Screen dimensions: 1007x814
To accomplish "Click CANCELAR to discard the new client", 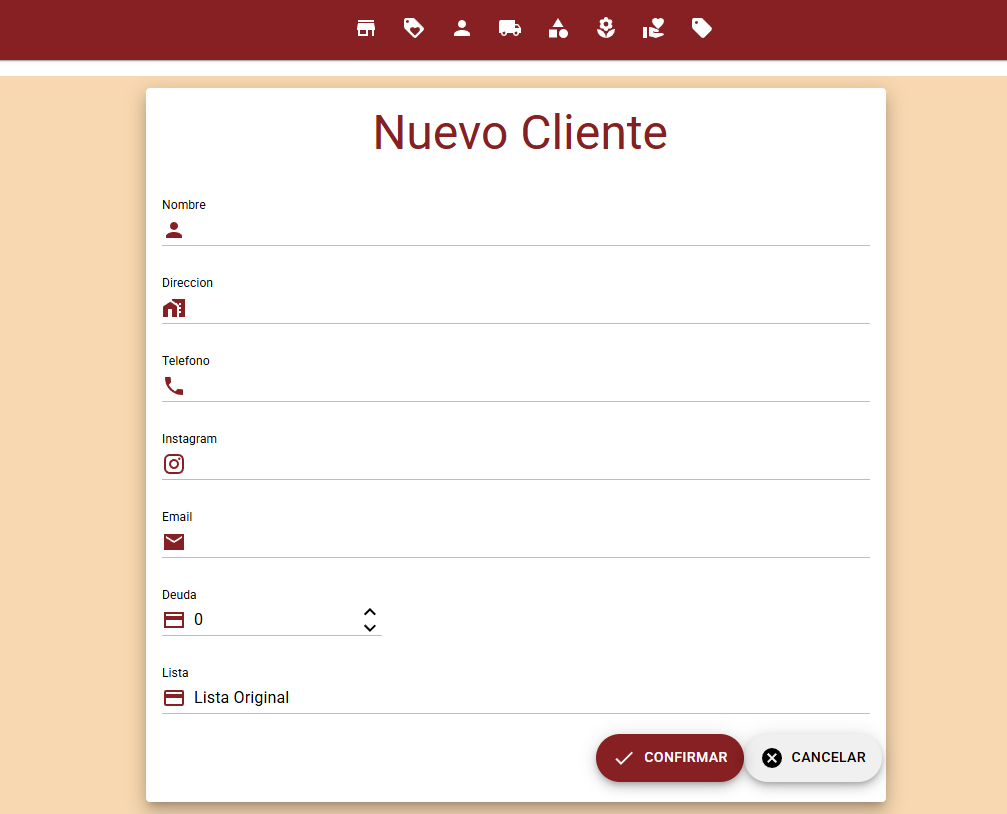I will point(813,758).
